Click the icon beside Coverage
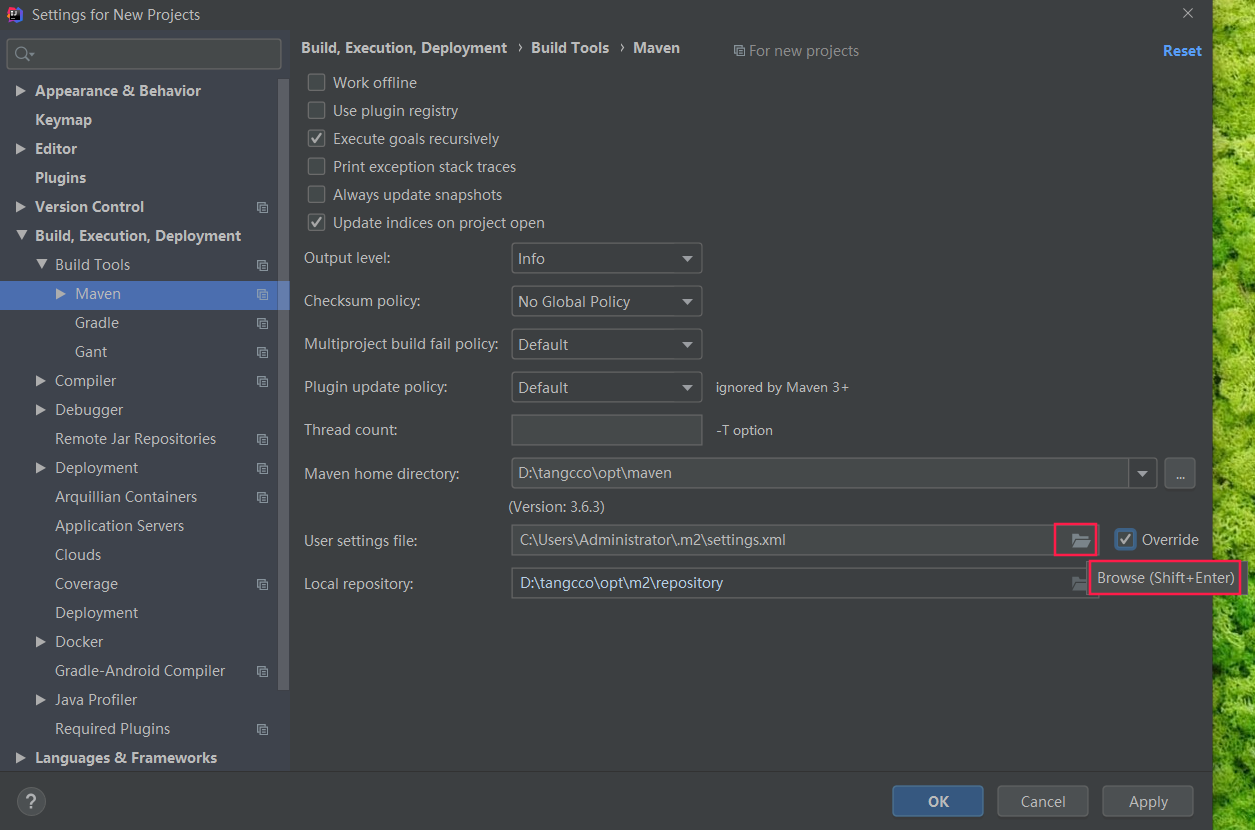 tap(262, 584)
